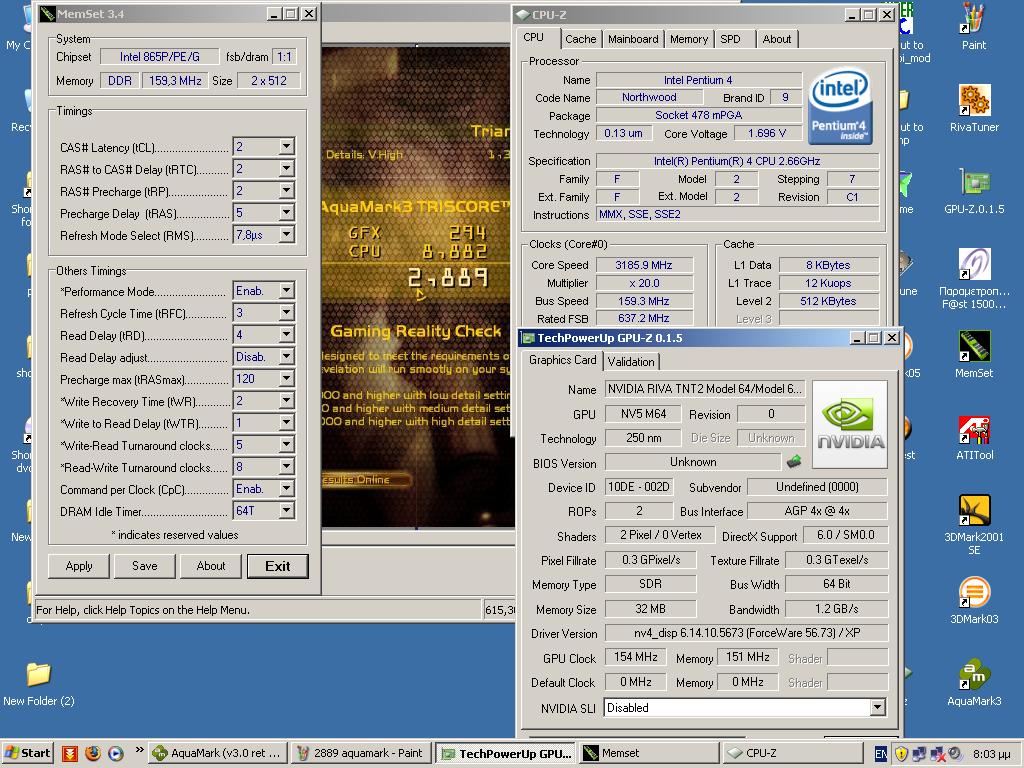Open the Write to Read Delay dropdown
1024x768 pixels.
pos(286,423)
